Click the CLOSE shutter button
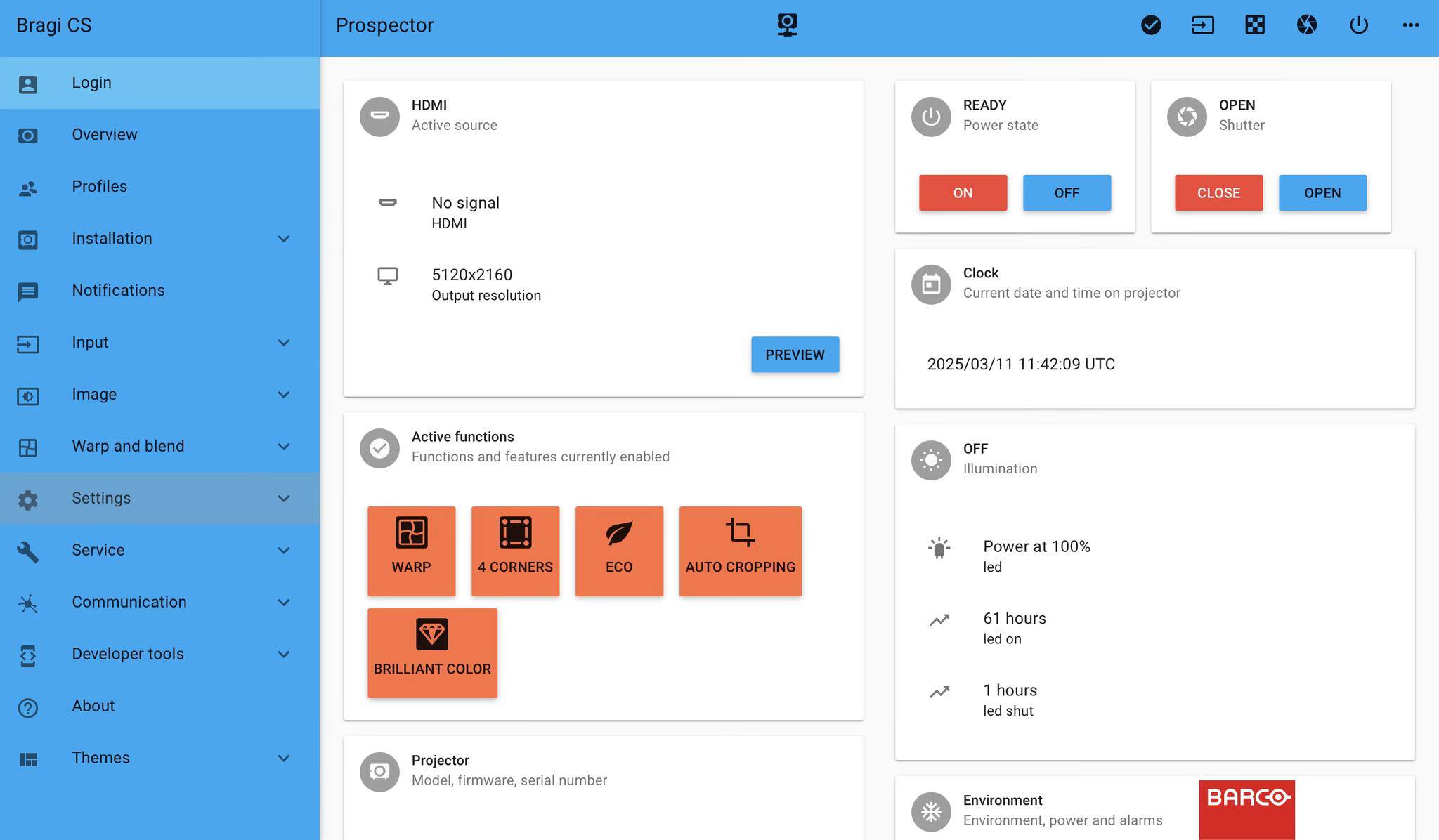 [x=1218, y=192]
